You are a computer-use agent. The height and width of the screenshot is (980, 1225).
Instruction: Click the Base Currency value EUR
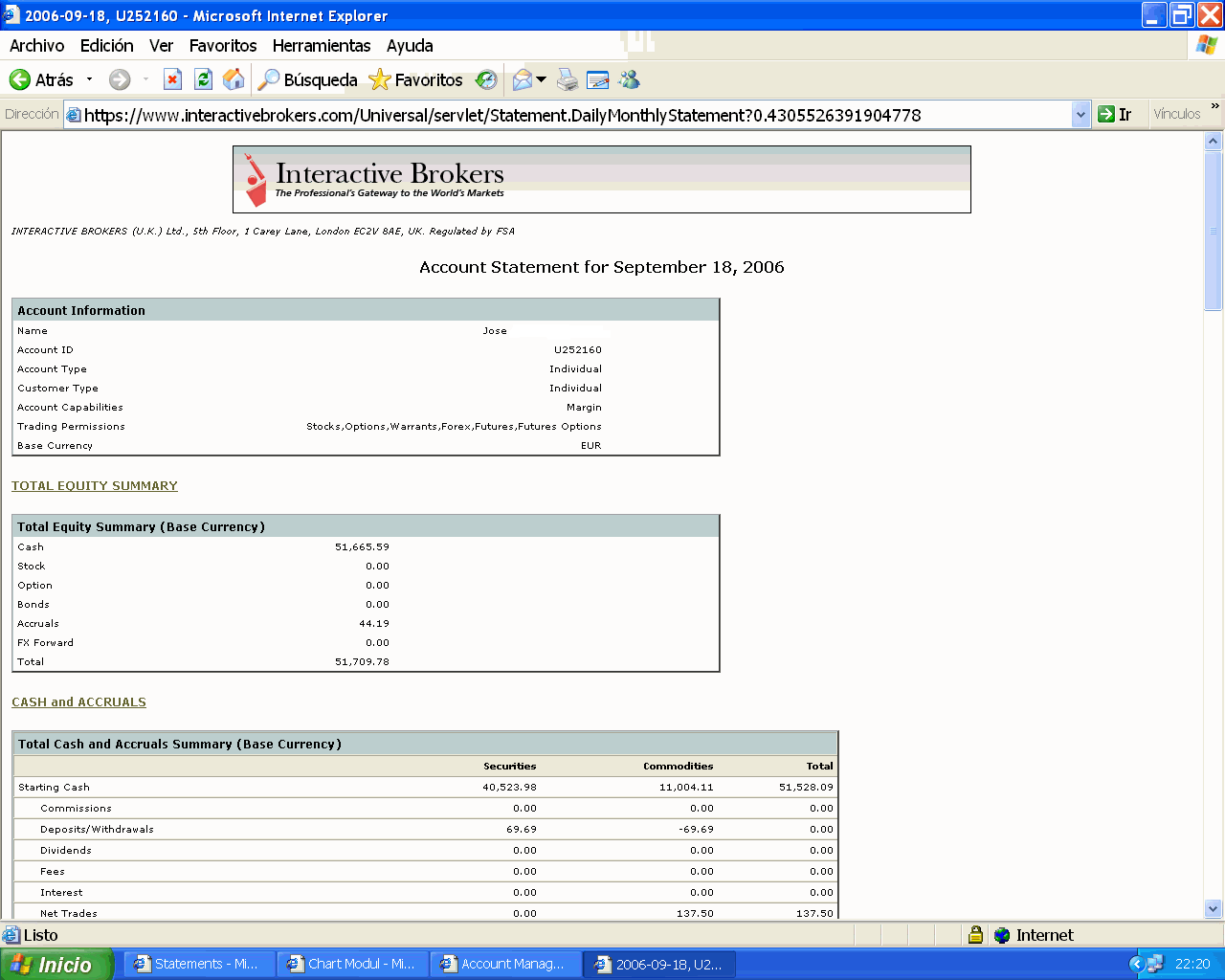click(x=590, y=446)
